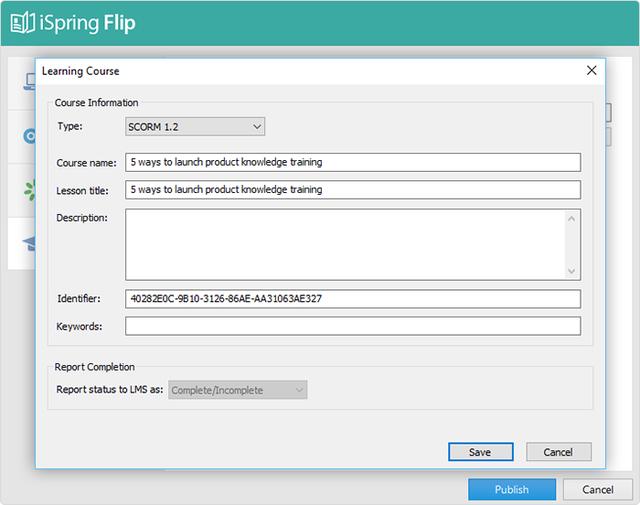Click the Identifier input field

[353, 299]
